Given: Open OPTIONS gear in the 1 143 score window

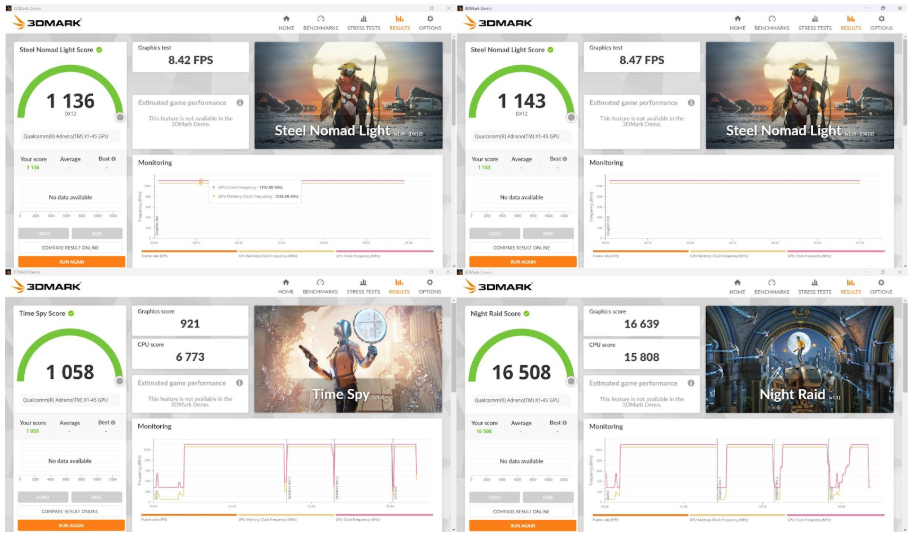Looking at the screenshot, I should [881, 23].
